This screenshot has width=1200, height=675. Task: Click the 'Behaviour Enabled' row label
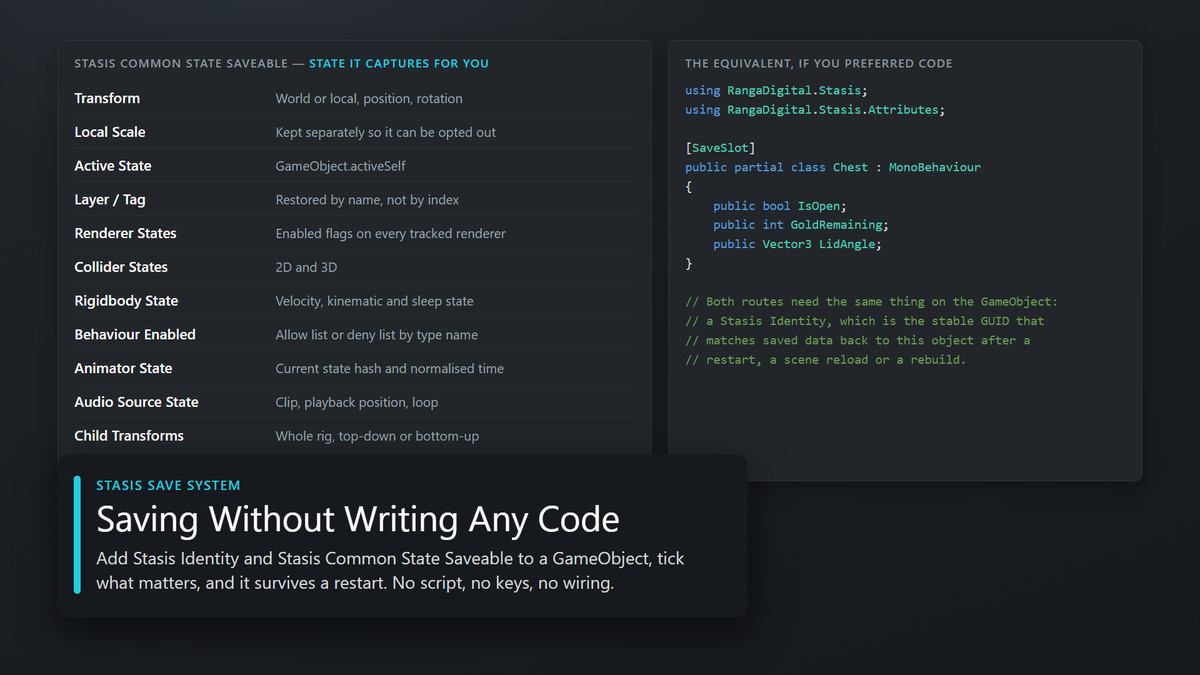click(x=135, y=335)
